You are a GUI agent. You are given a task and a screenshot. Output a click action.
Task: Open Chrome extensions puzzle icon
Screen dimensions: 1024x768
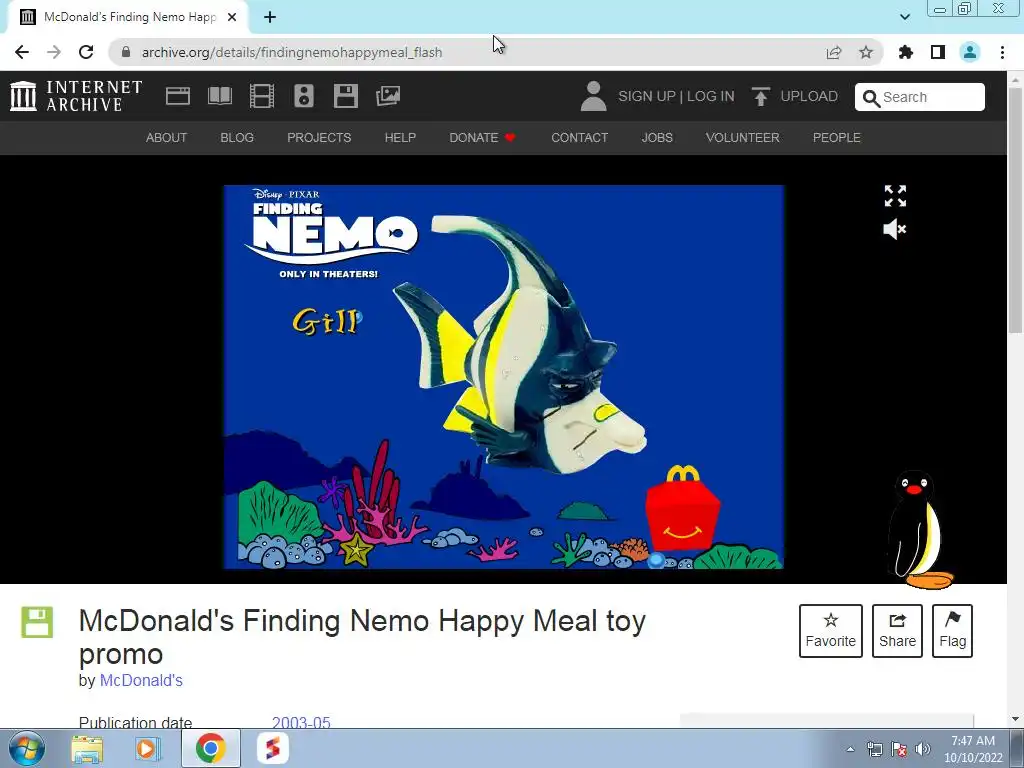pyautogui.click(x=906, y=52)
